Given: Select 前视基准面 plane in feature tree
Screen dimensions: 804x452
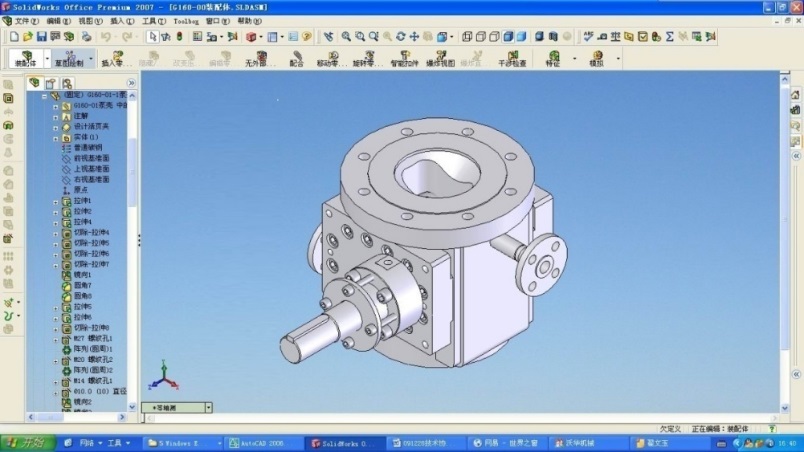Looking at the screenshot, I should [x=91, y=158].
